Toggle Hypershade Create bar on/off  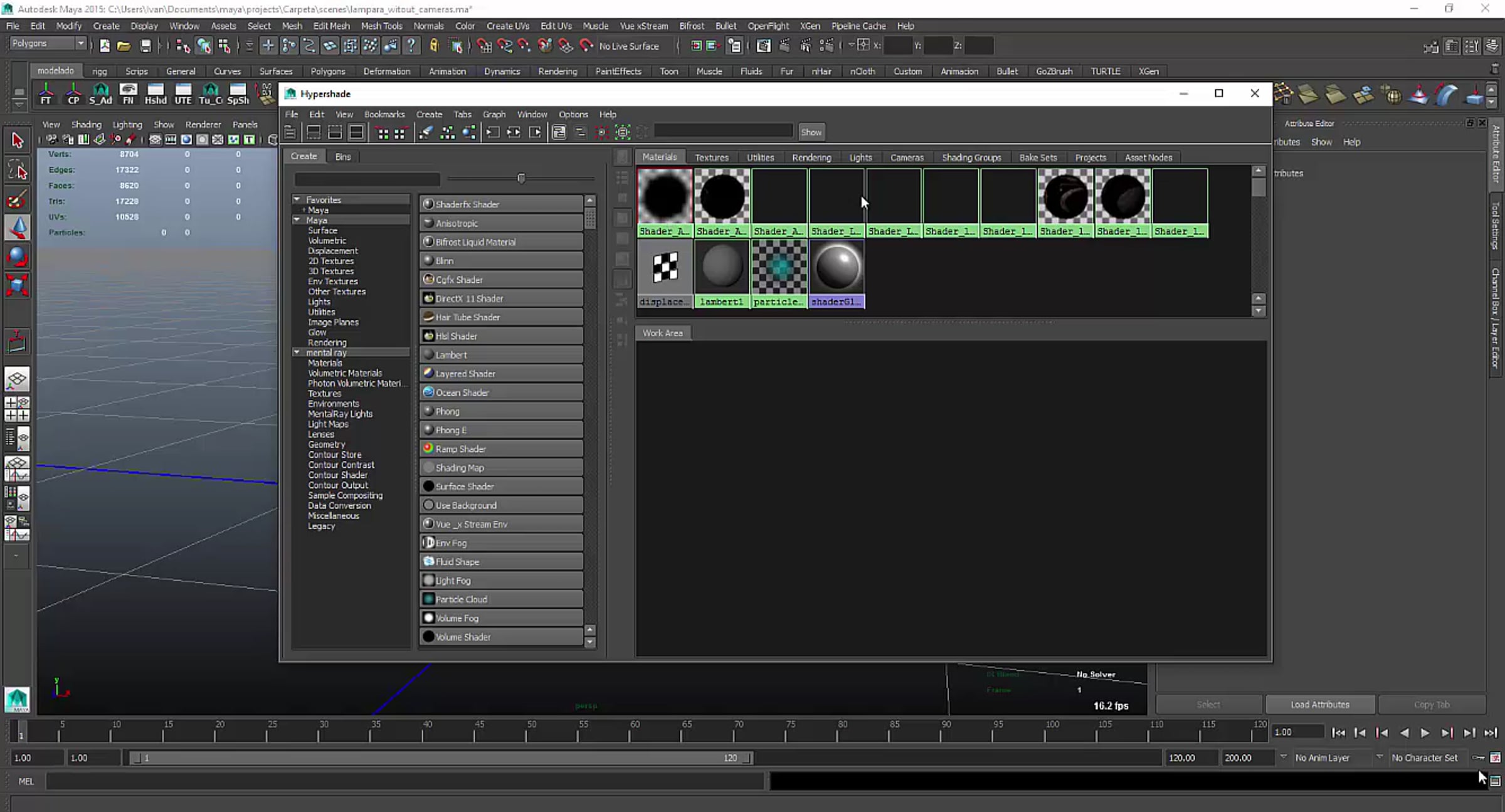[x=290, y=132]
